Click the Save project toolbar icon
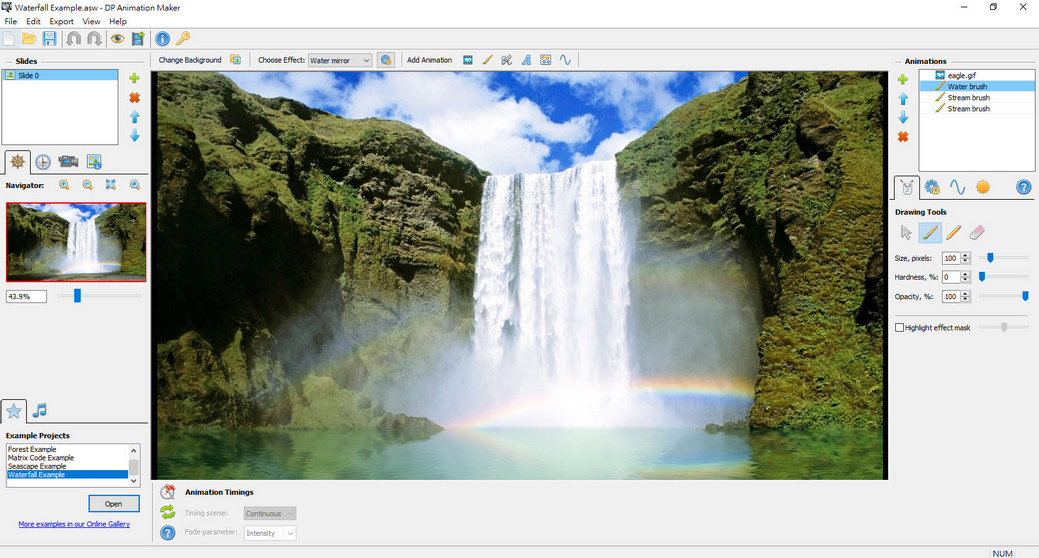Image resolution: width=1039 pixels, height=558 pixels. tap(49, 39)
